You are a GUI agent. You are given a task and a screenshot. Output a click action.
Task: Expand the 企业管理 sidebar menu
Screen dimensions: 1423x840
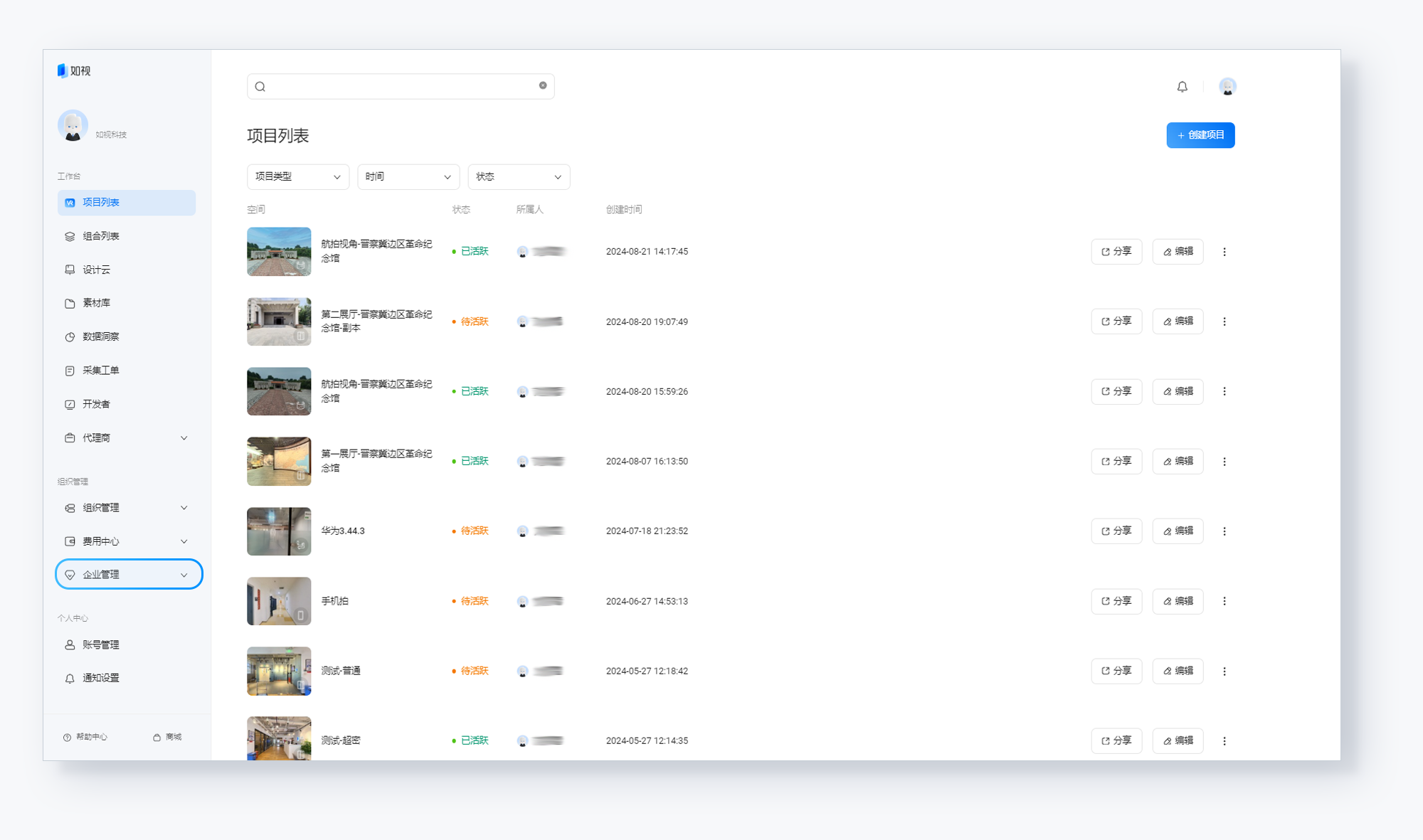(x=129, y=575)
